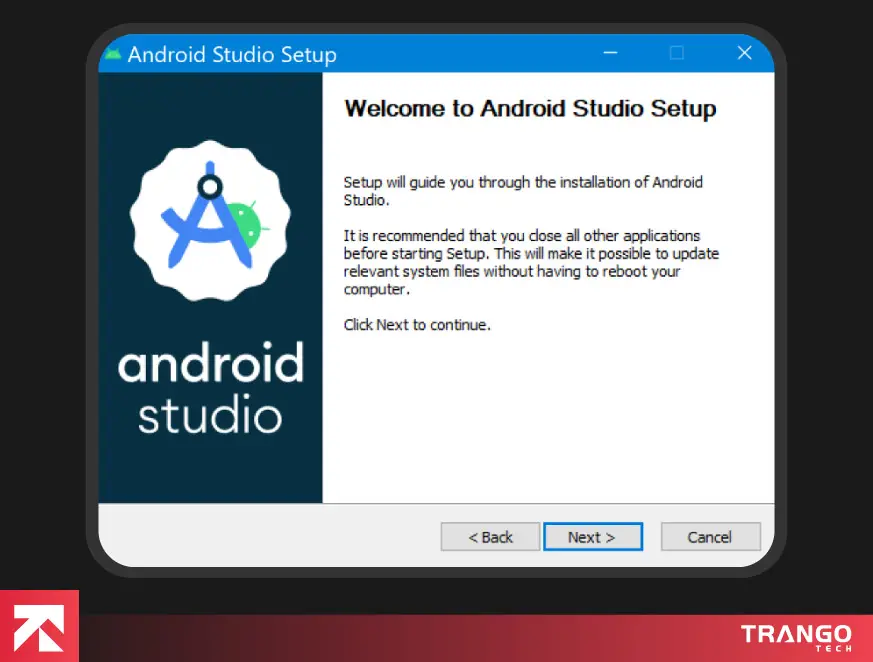The width and height of the screenshot is (873, 662).
Task: Click the "Setup will guide you" paragraph
Action: tap(523, 191)
